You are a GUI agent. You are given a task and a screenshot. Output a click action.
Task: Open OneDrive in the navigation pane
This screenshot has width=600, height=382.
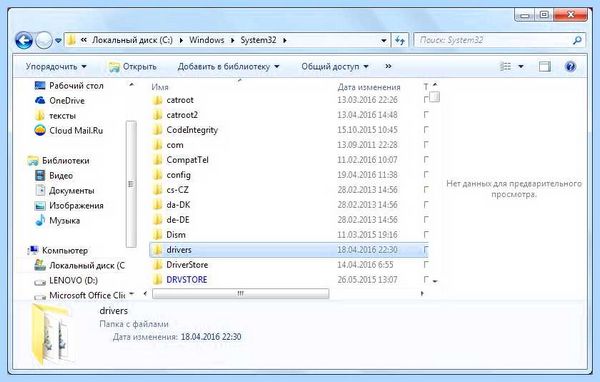coord(60,101)
